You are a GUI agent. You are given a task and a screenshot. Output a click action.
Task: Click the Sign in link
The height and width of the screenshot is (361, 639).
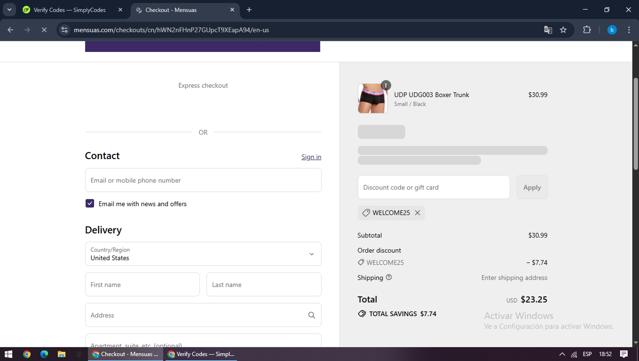pos(311,157)
